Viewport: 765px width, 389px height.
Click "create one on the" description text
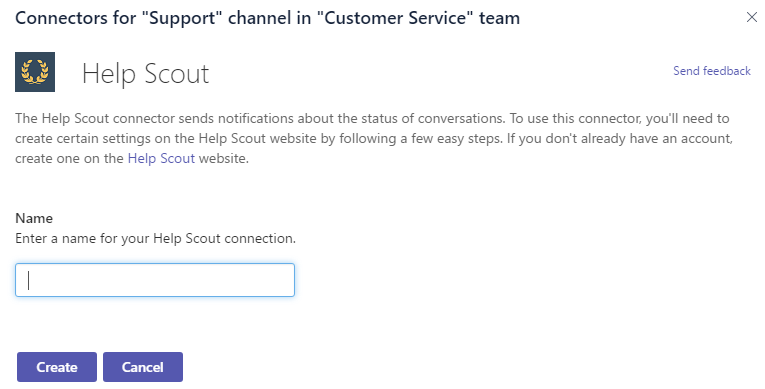(69, 159)
